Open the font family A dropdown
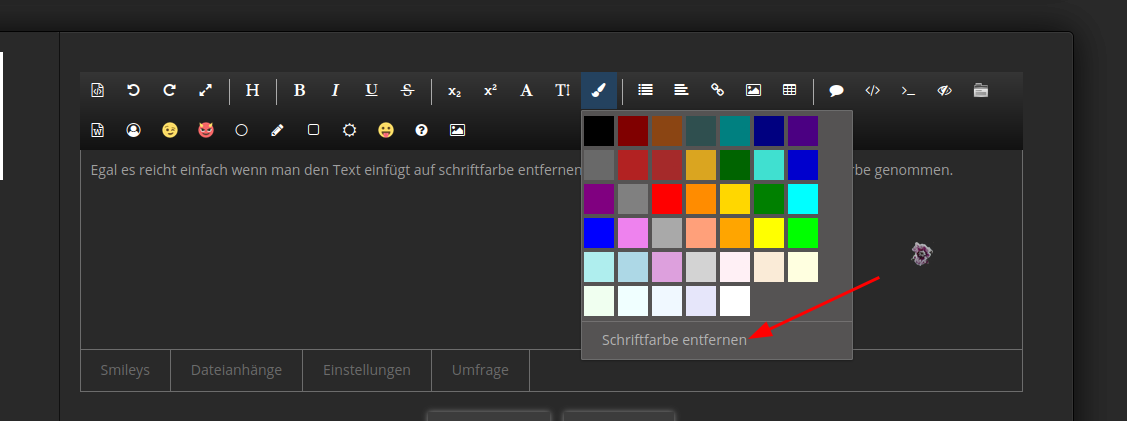Image resolution: width=1127 pixels, height=421 pixels. click(526, 90)
